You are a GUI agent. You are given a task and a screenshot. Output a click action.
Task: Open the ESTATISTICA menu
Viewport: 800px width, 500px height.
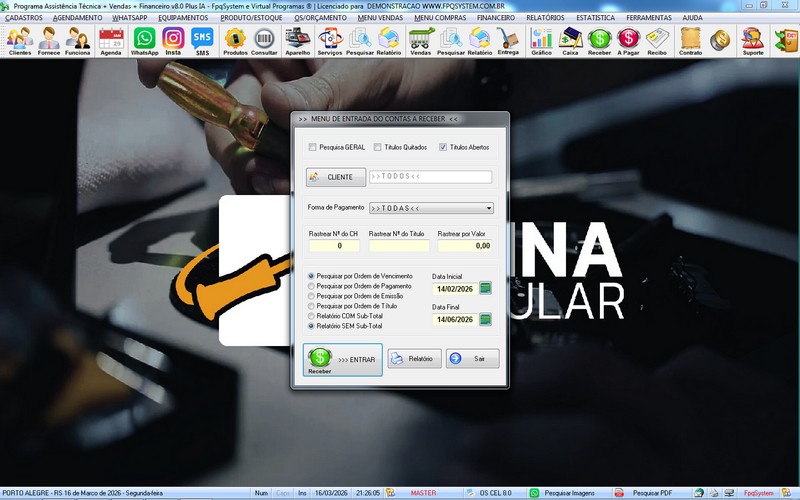(x=595, y=17)
